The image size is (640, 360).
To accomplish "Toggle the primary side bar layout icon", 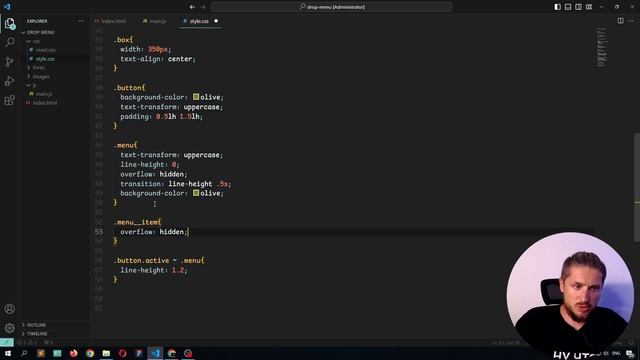I will point(558,7).
